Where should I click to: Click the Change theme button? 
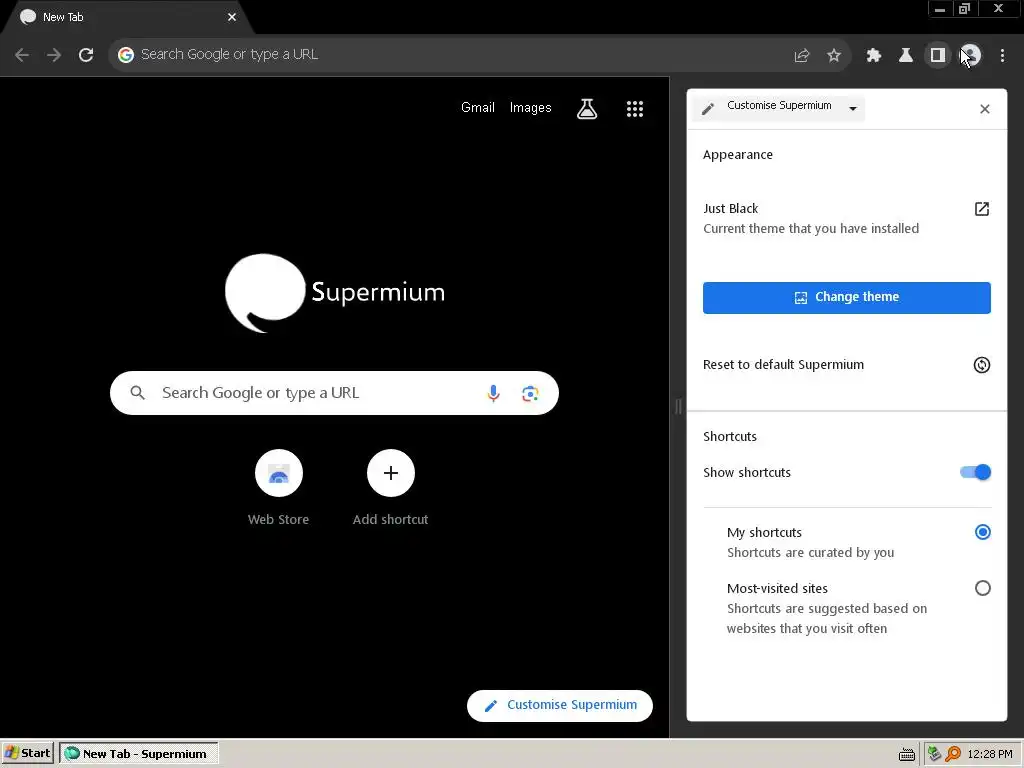click(x=846, y=298)
